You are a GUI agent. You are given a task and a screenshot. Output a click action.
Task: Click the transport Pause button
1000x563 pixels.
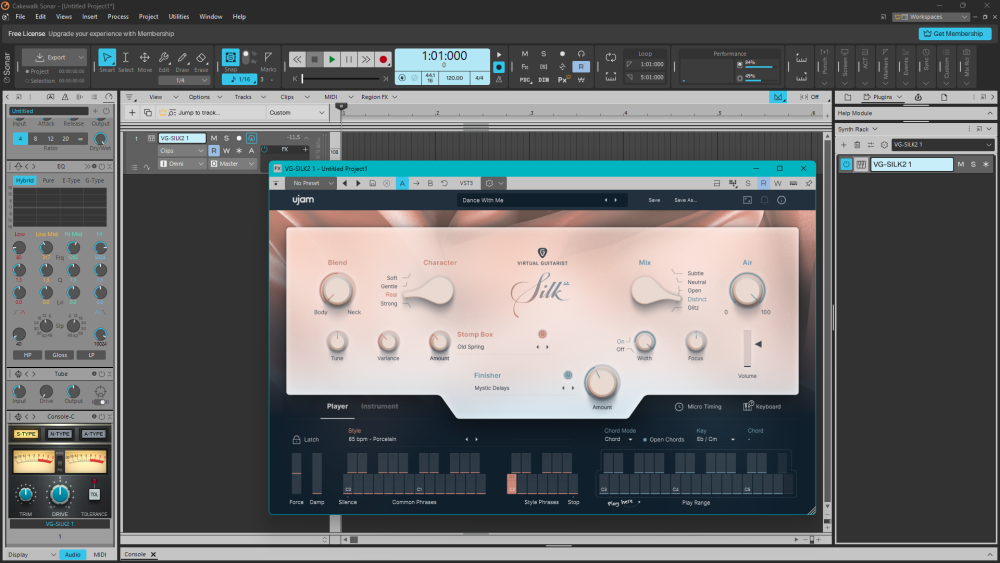pyautogui.click(x=349, y=59)
